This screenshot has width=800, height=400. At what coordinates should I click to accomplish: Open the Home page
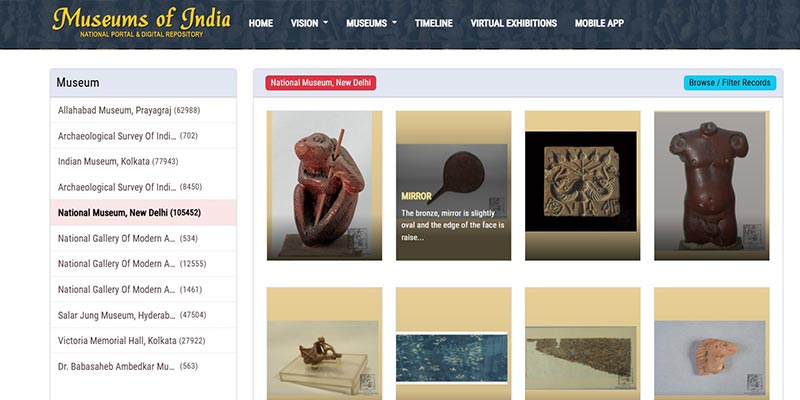[x=260, y=23]
